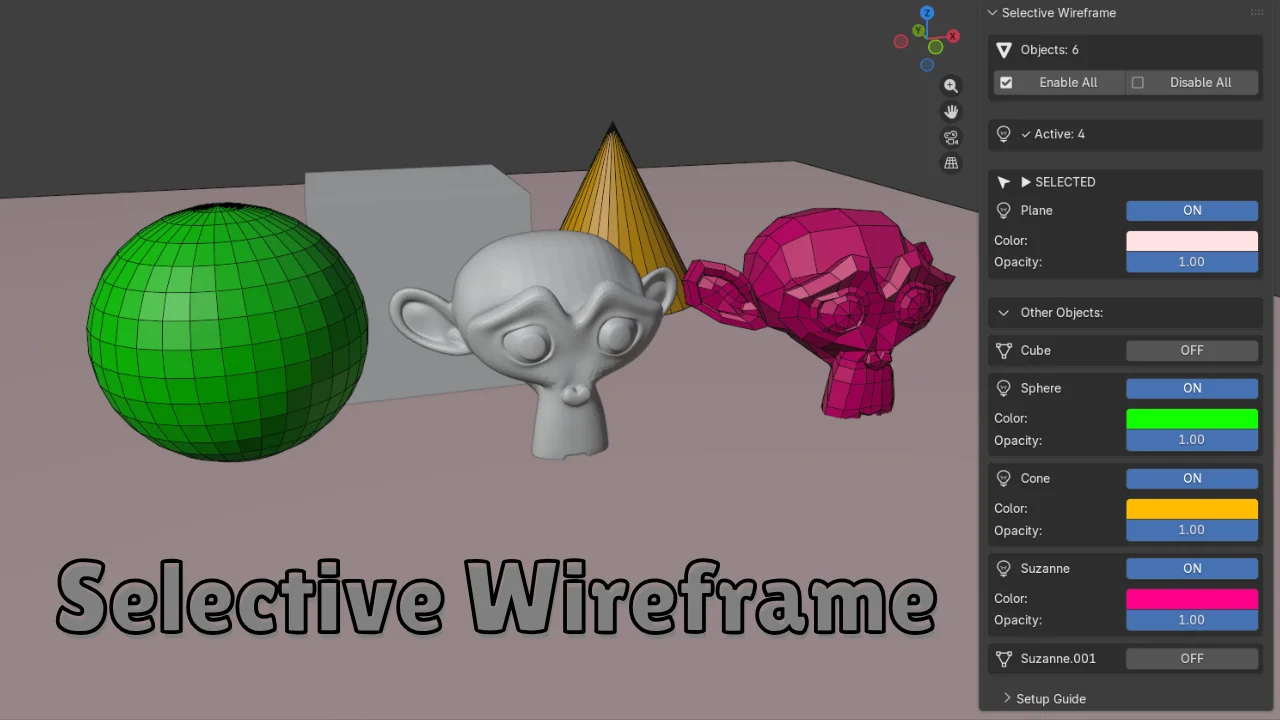
Task: Open the Setup Guide section
Action: (1043, 698)
